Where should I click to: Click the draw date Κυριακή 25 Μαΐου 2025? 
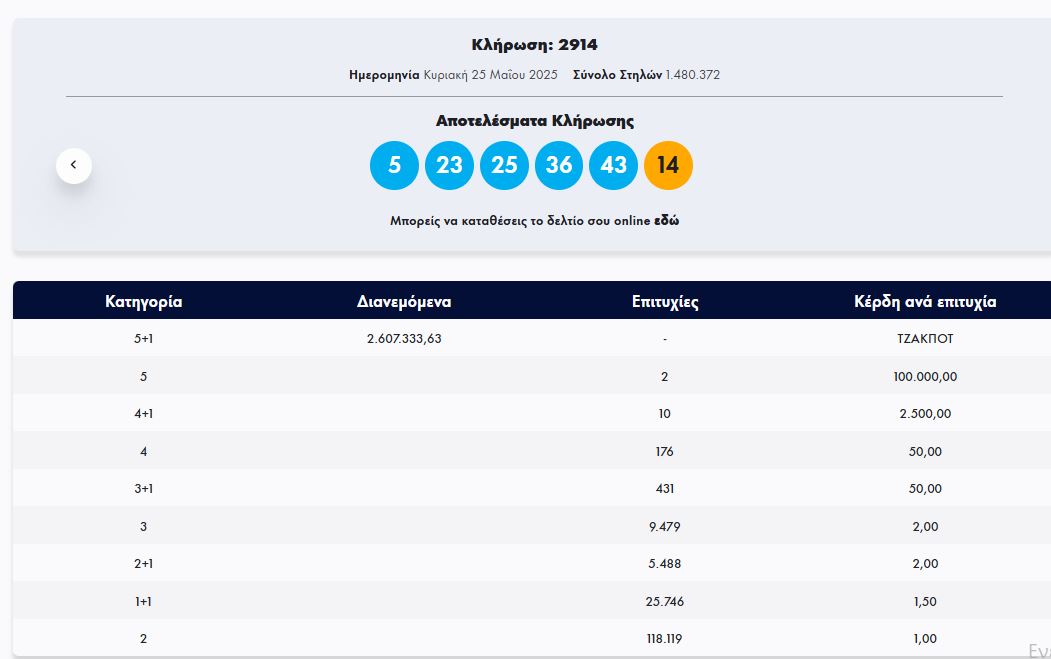(x=490, y=75)
